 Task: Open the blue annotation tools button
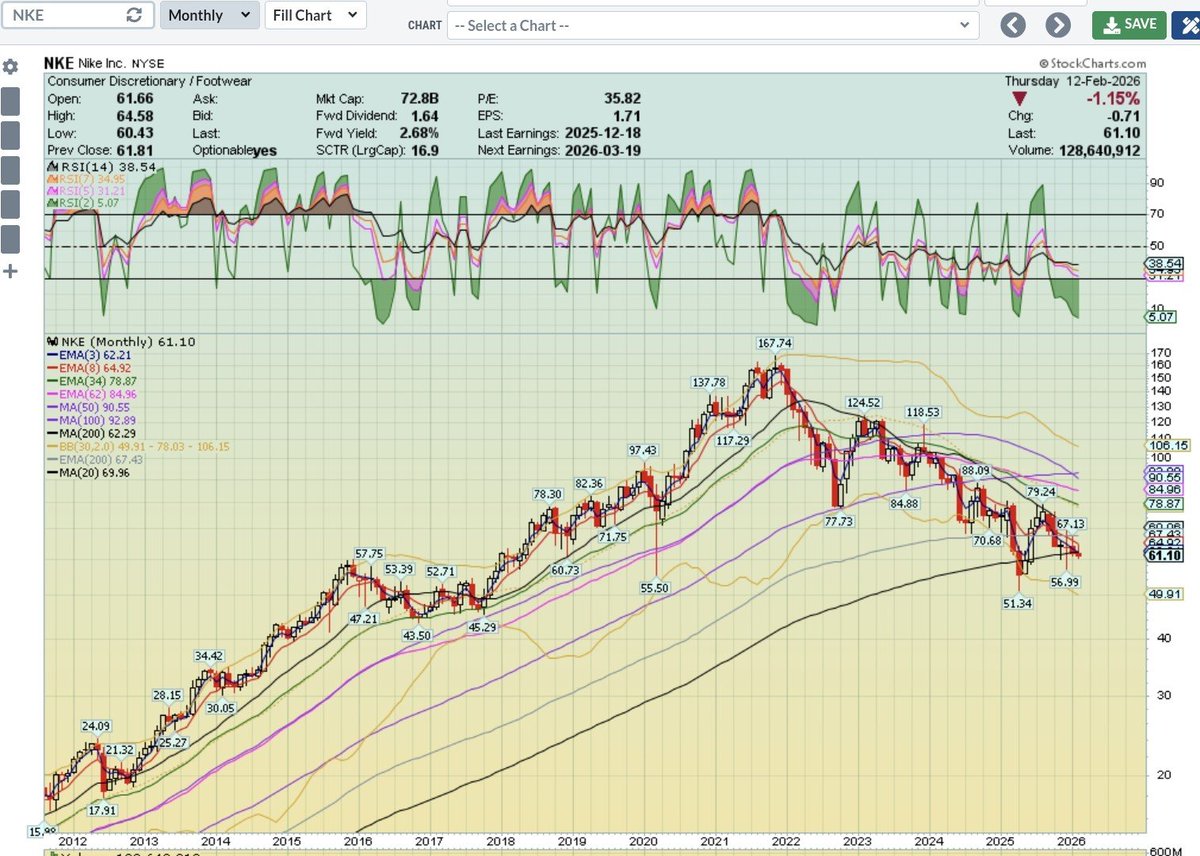(x=1185, y=24)
